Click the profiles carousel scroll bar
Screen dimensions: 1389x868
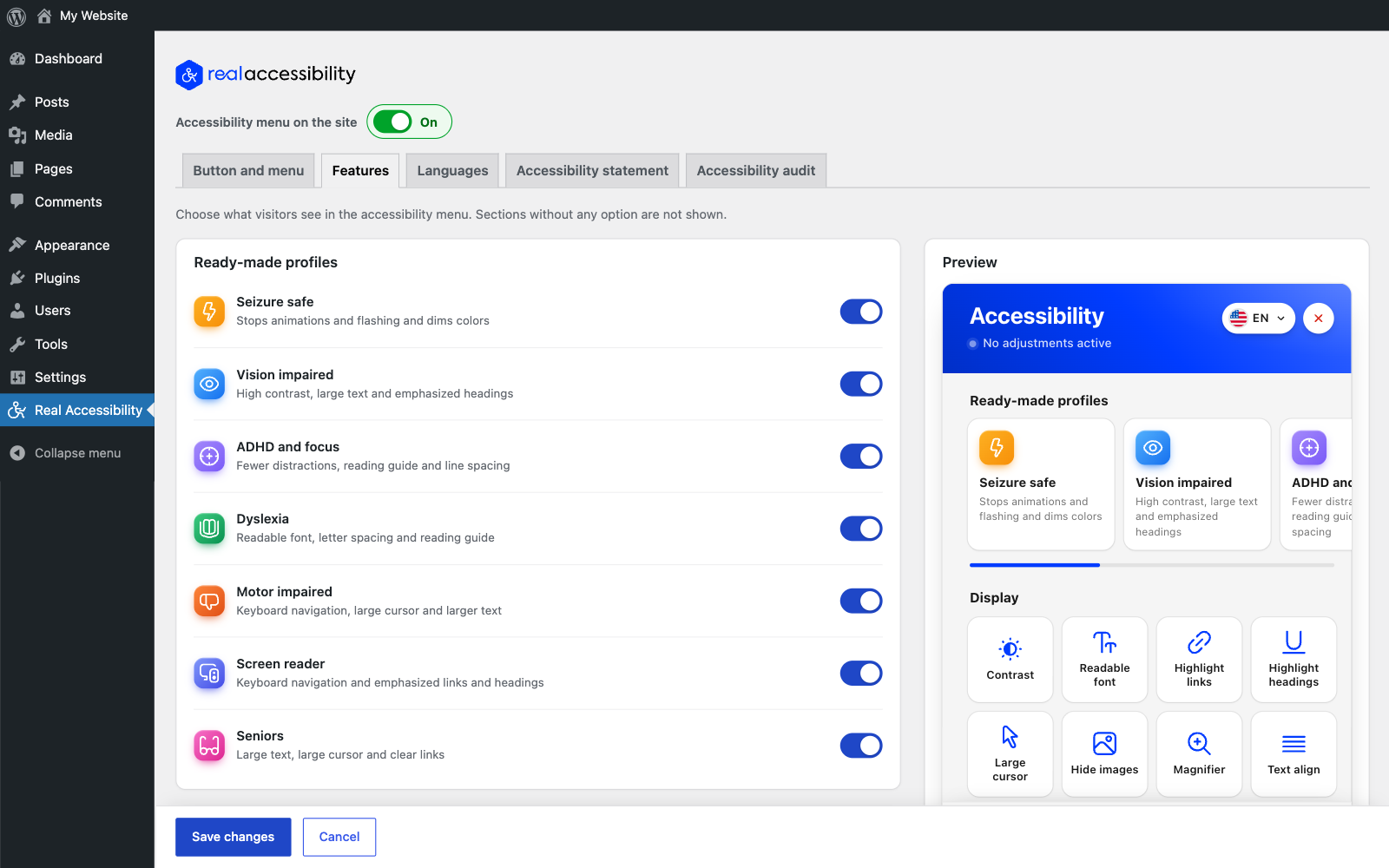click(1152, 565)
